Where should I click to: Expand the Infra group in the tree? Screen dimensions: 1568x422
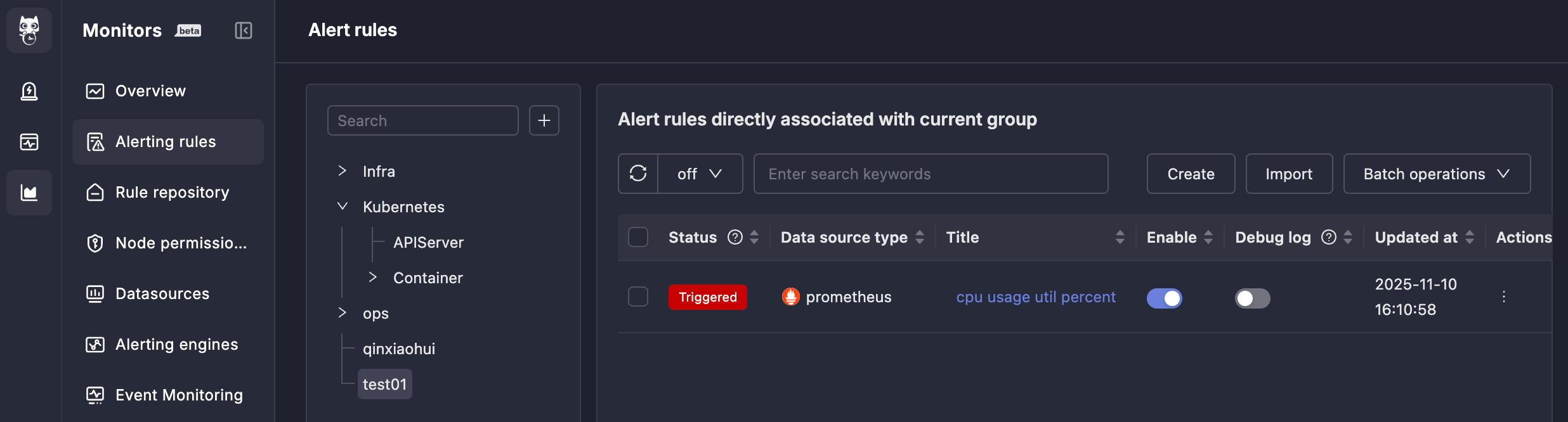(x=342, y=170)
